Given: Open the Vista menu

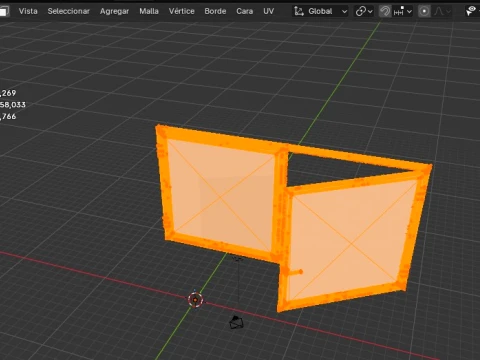Looking at the screenshot, I should [x=28, y=11].
